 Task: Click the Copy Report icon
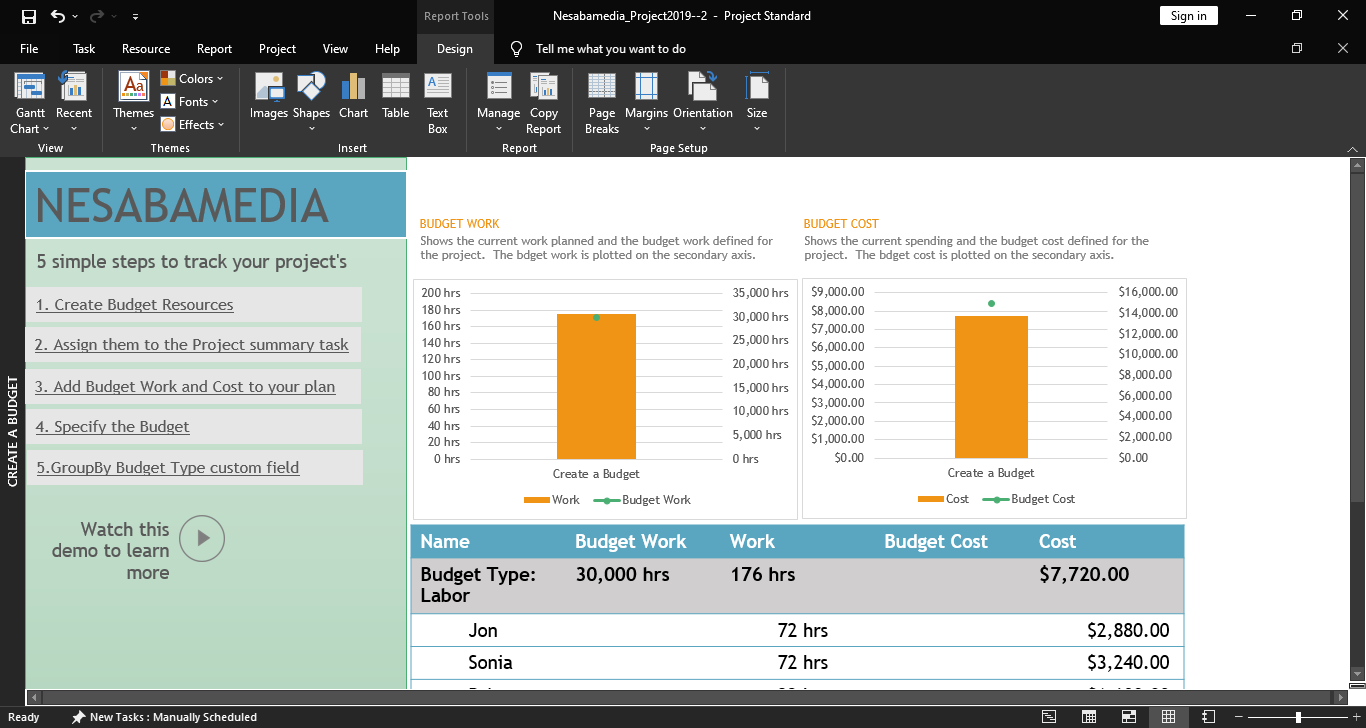543,102
